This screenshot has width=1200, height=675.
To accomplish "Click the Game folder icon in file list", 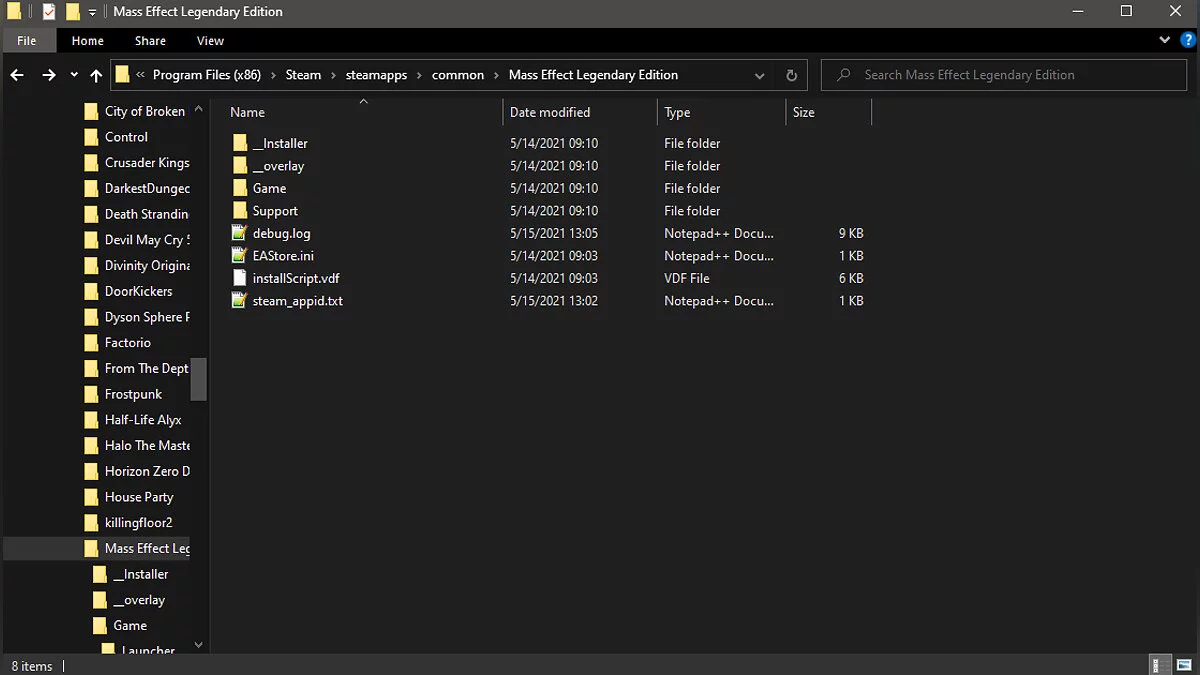I will click(239, 188).
